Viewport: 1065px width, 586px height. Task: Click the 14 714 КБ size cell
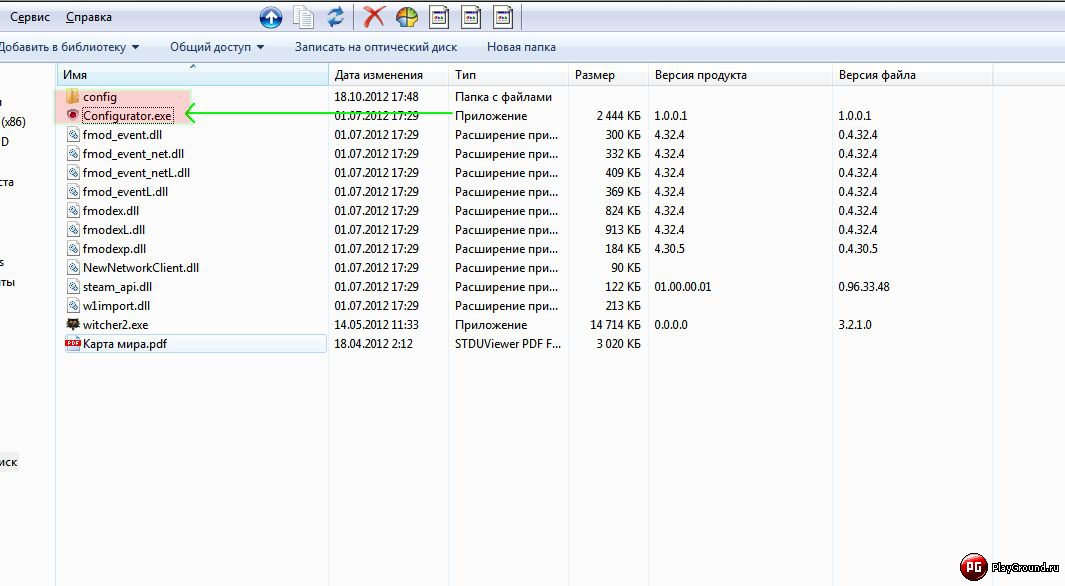pyautogui.click(x=615, y=325)
